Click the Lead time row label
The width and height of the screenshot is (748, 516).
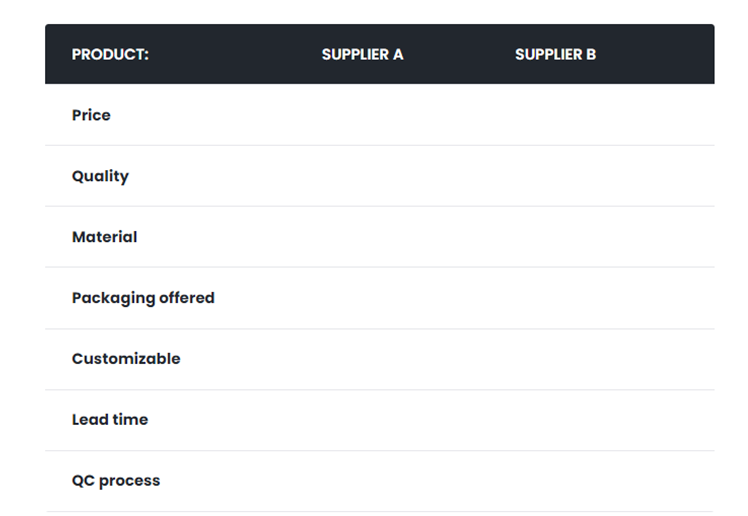[110, 420]
